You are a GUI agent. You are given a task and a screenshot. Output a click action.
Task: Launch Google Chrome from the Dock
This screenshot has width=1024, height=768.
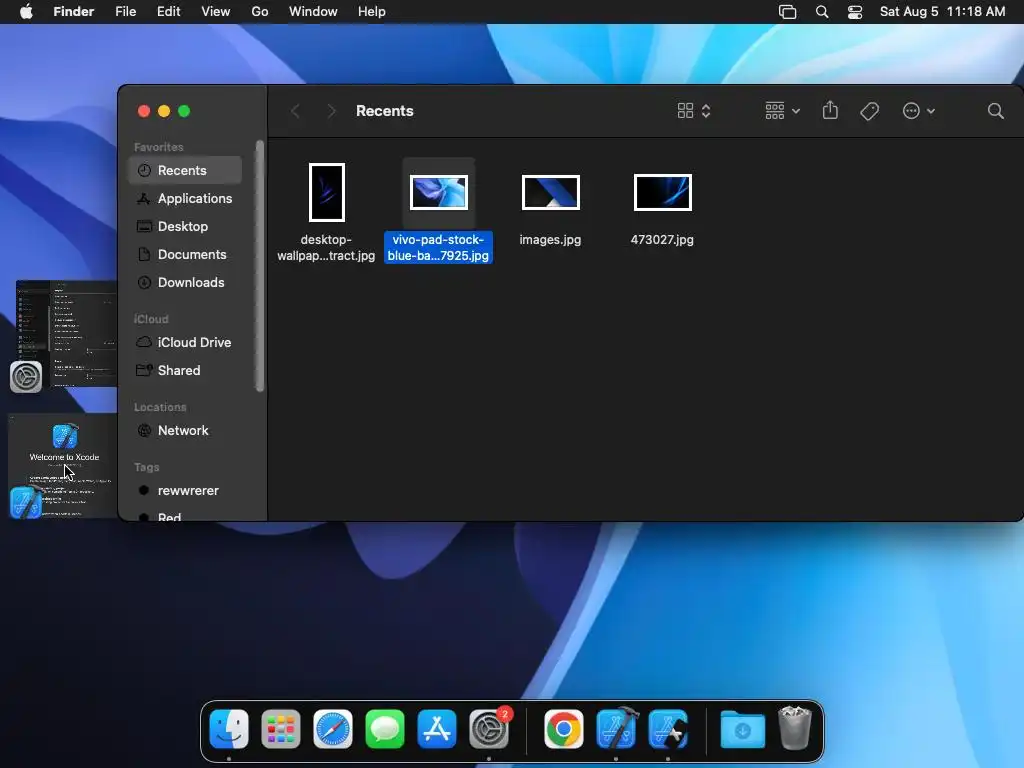(x=564, y=729)
